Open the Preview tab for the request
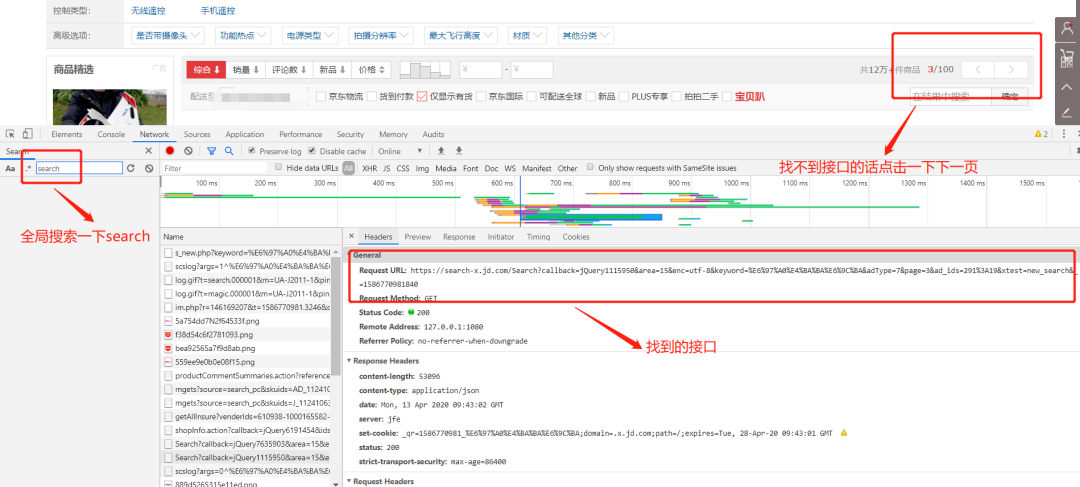1080x487 pixels. [x=417, y=237]
